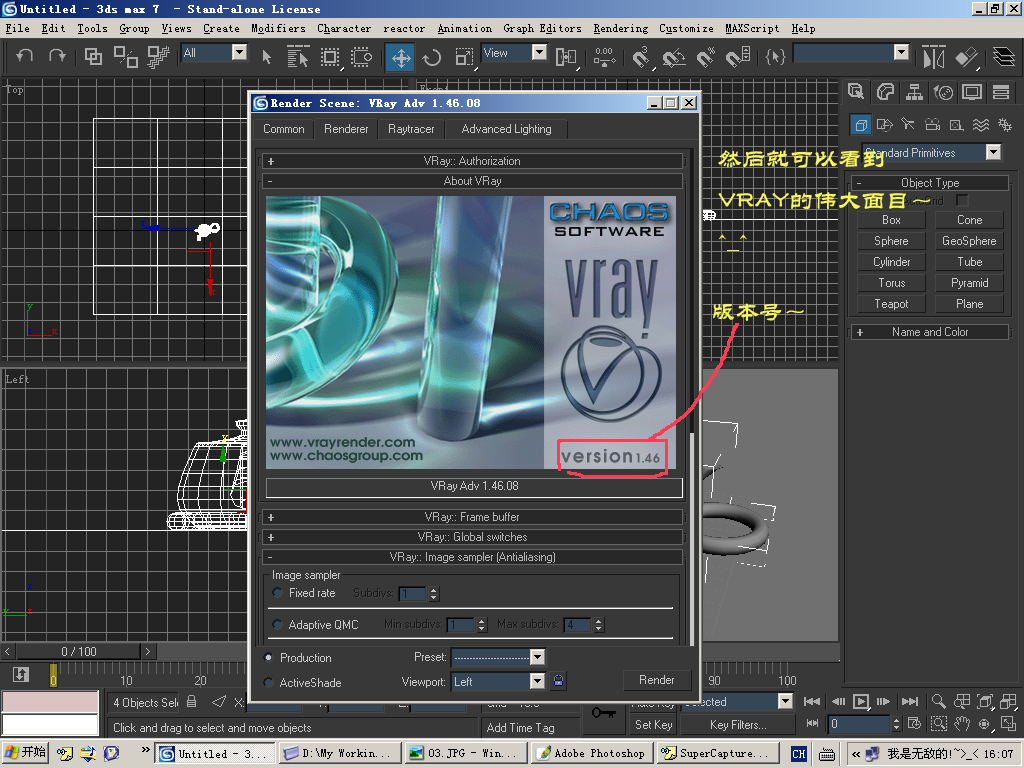Expand the VRay:: Frame buffer rollout
The height and width of the screenshot is (768, 1024).
472,517
